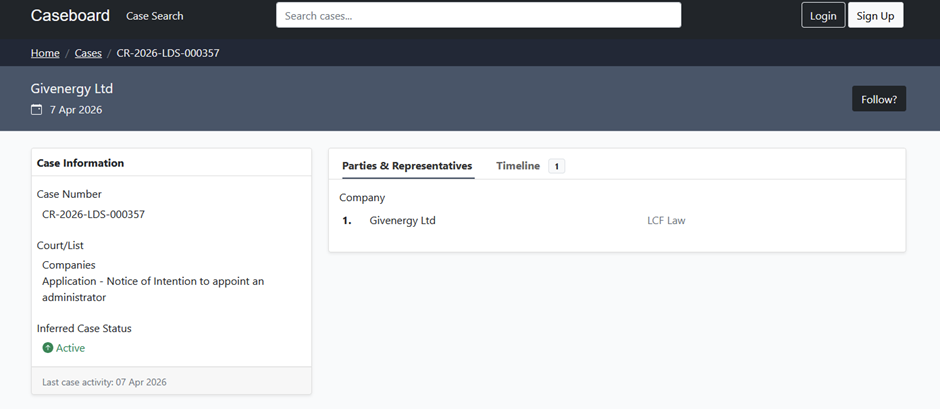The height and width of the screenshot is (409, 940).
Task: Click the Timeline count badge
Action: tap(557, 166)
